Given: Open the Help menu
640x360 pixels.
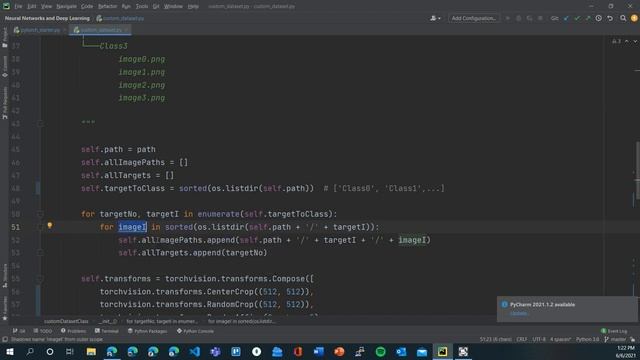Looking at the screenshot, I should click(193, 6).
